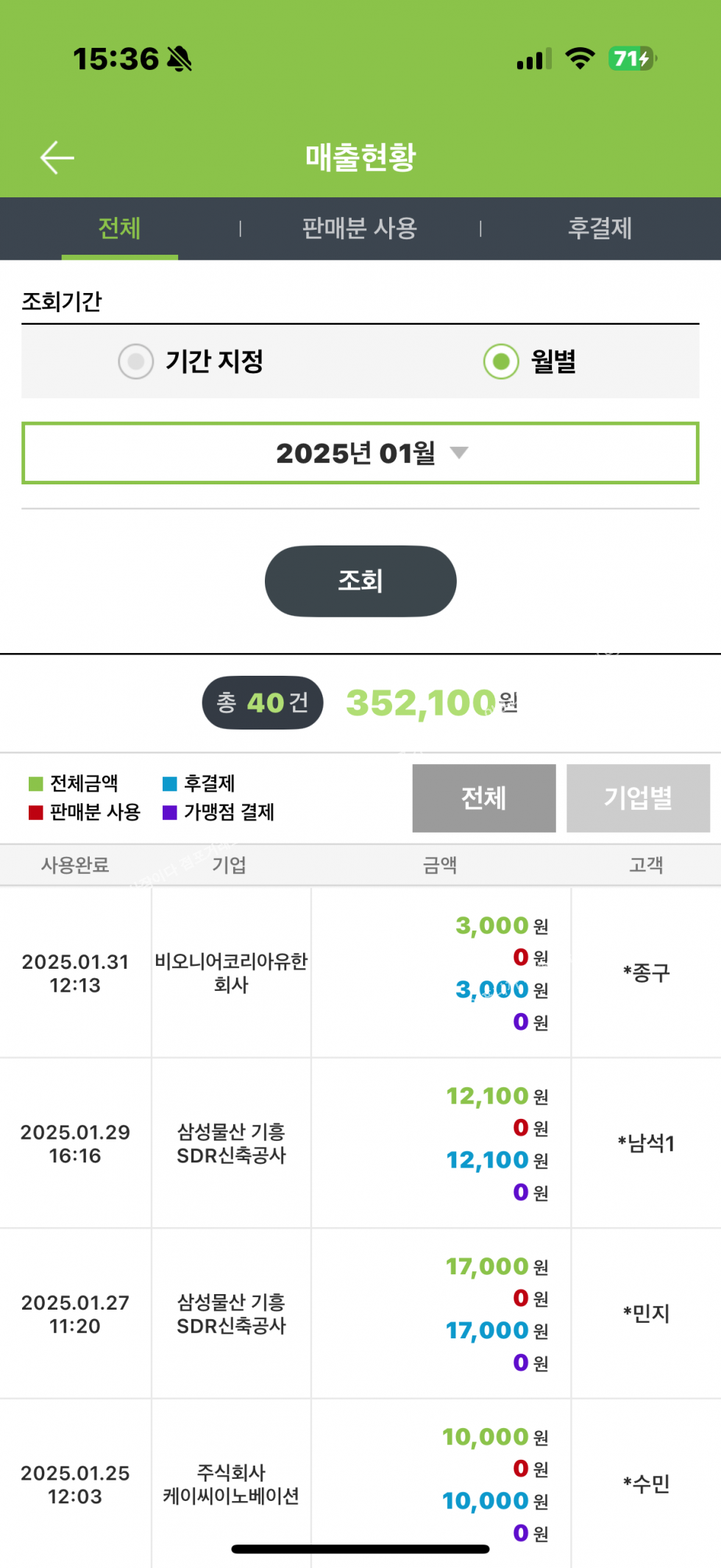Click the dropdown arrow beside the month
The width and height of the screenshot is (721, 1568).
[x=459, y=453]
